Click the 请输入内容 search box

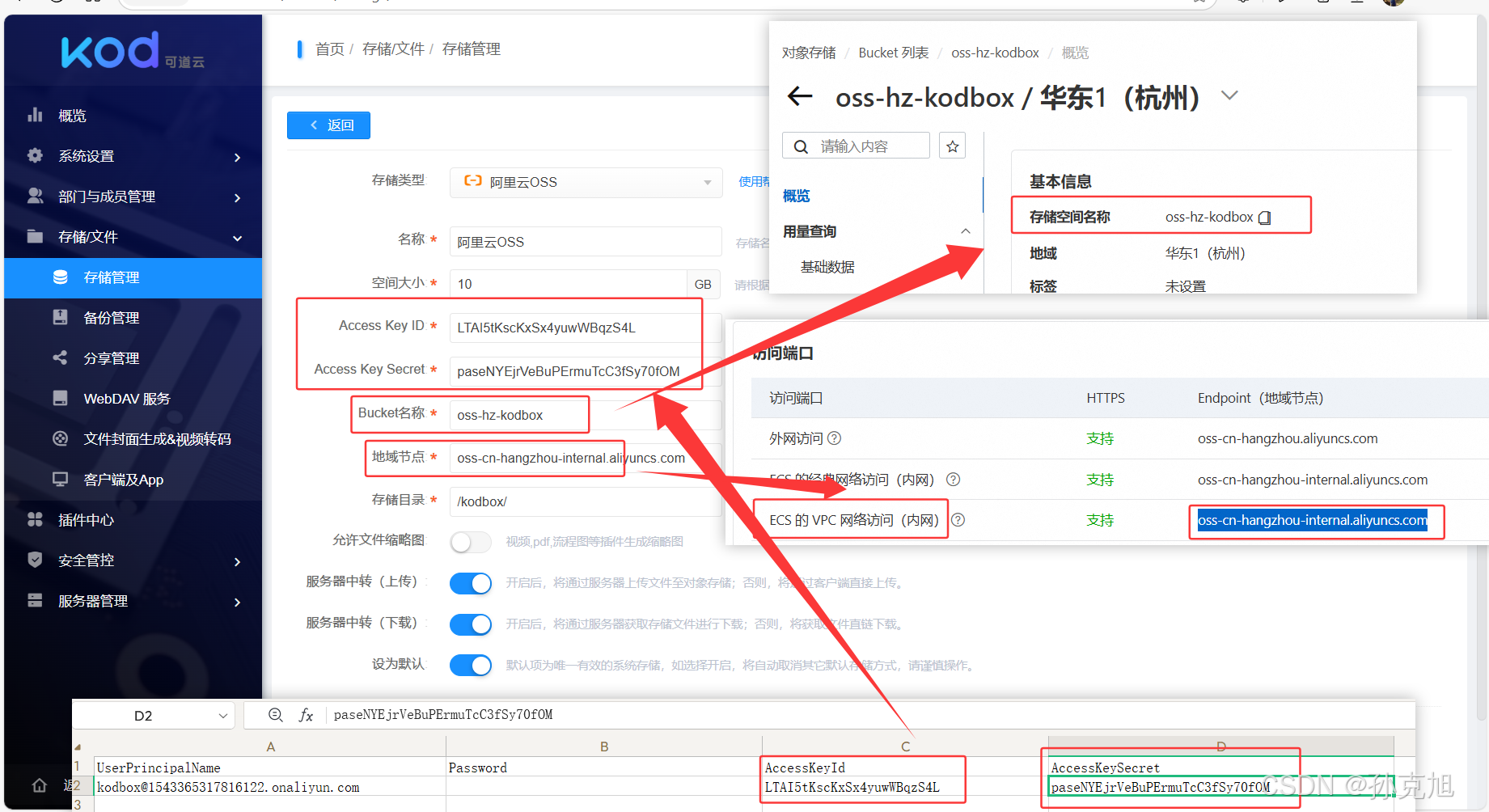[x=856, y=146]
